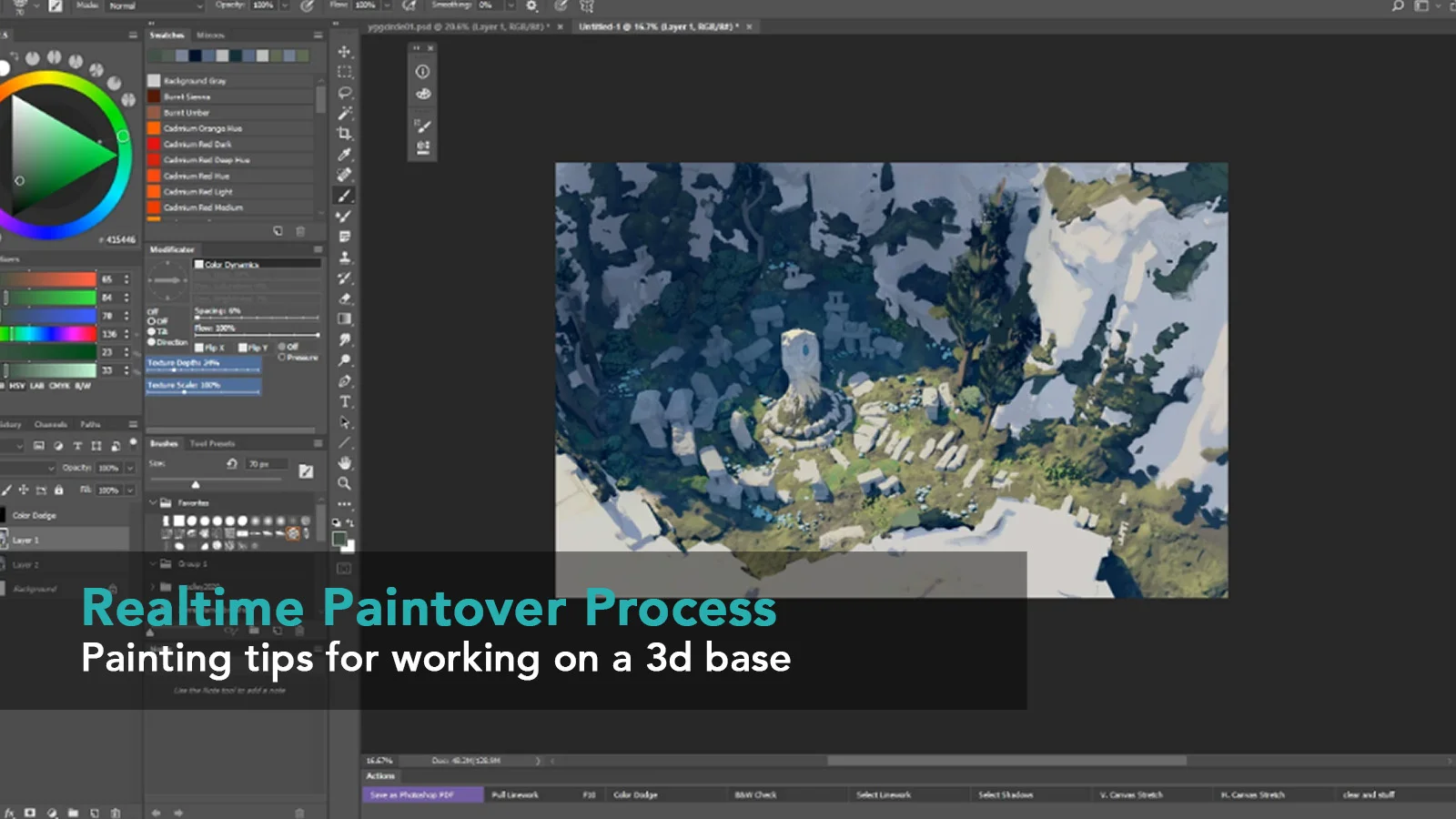The image size is (1456, 819).
Task: Select the Crop tool
Action: 344,133
